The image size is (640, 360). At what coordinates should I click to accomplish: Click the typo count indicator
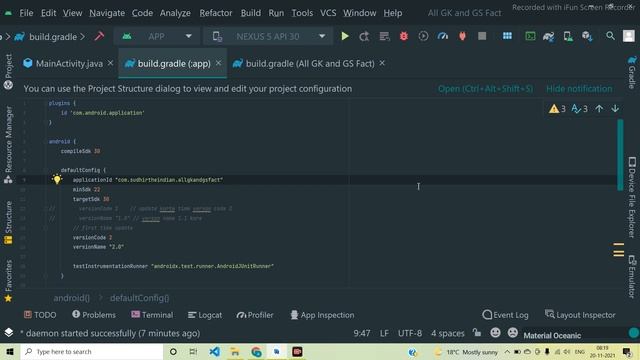(579, 109)
